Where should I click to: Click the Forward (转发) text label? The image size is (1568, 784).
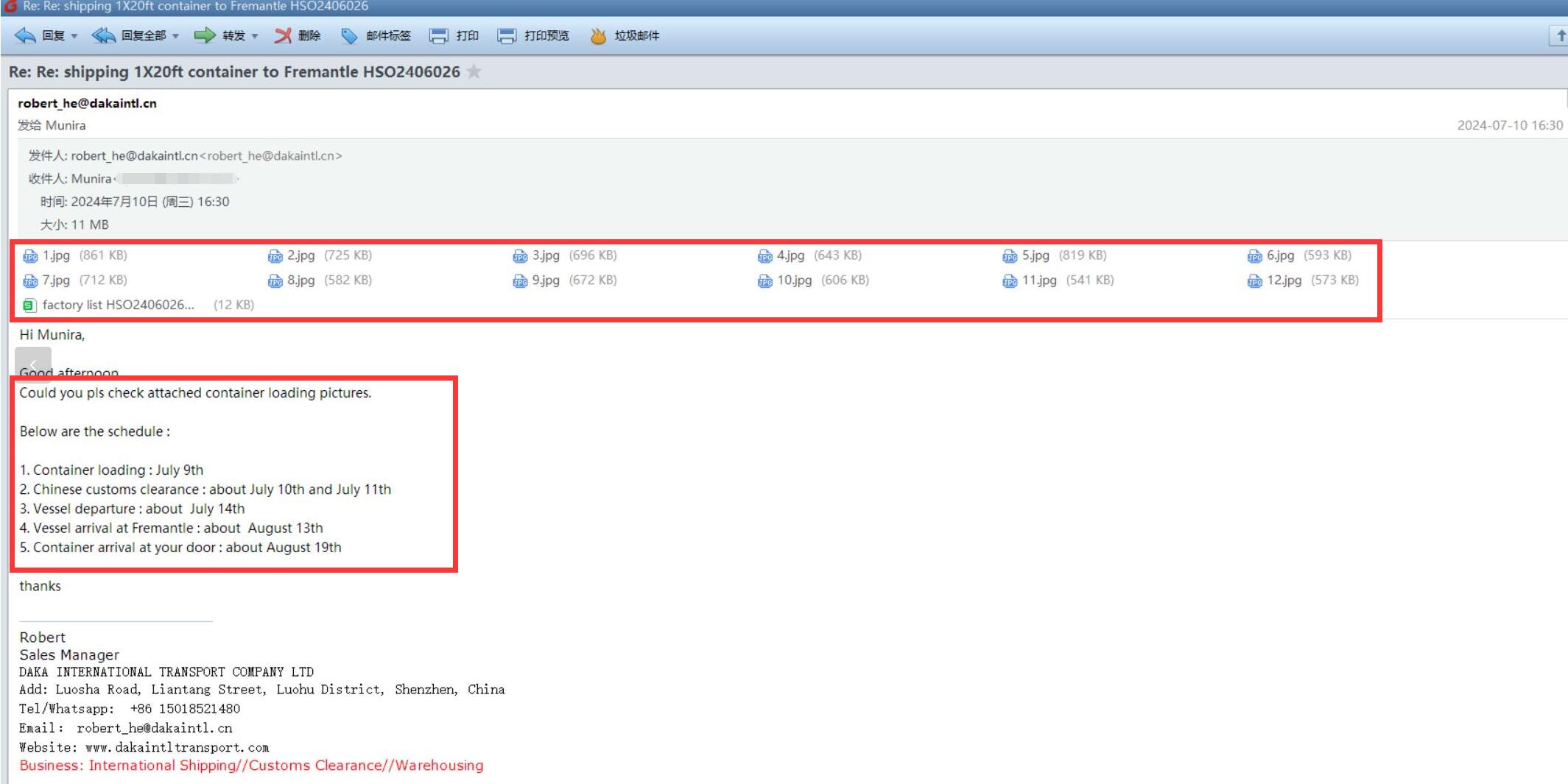pyautogui.click(x=233, y=35)
